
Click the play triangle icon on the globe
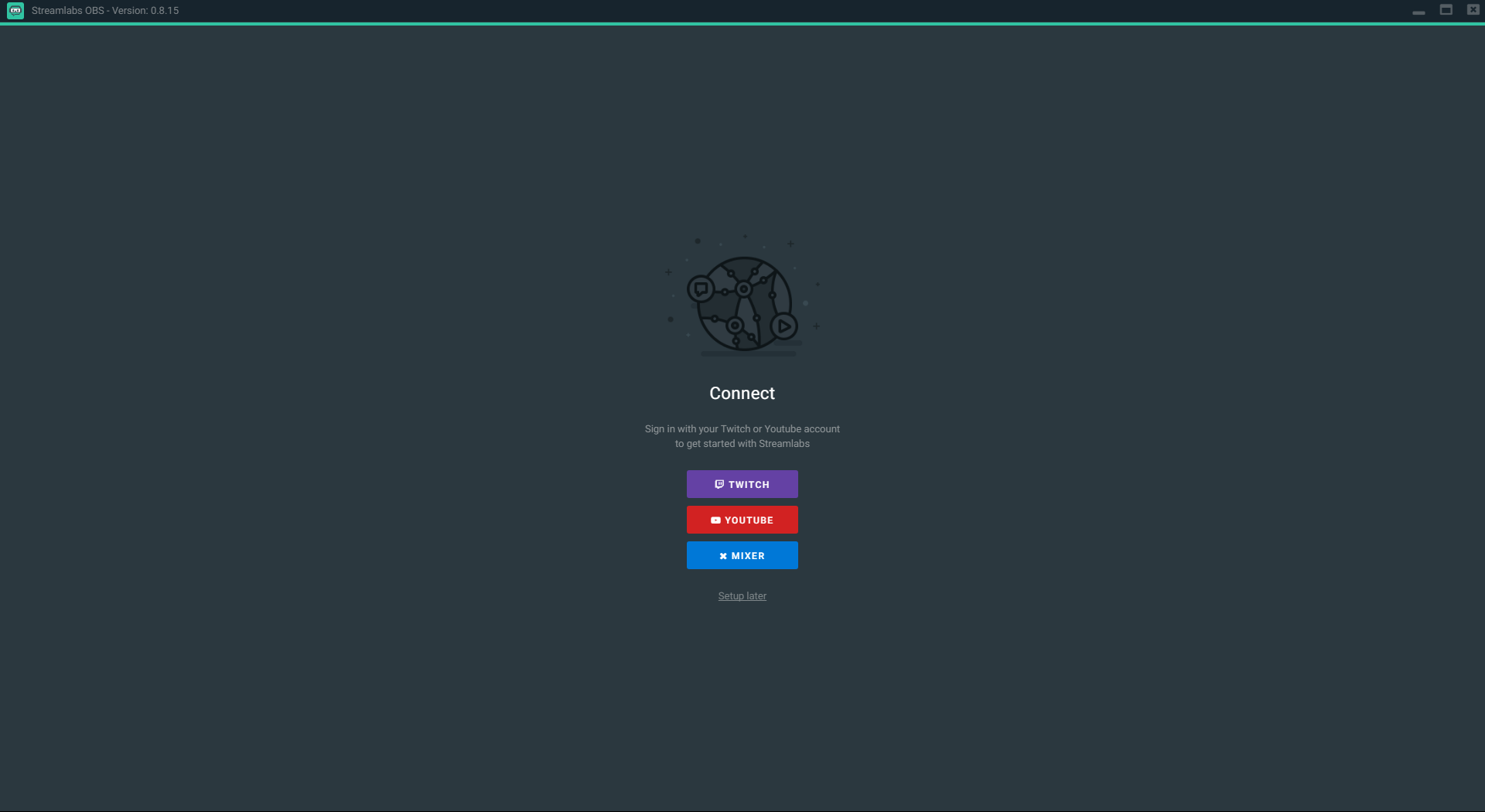[x=783, y=326]
